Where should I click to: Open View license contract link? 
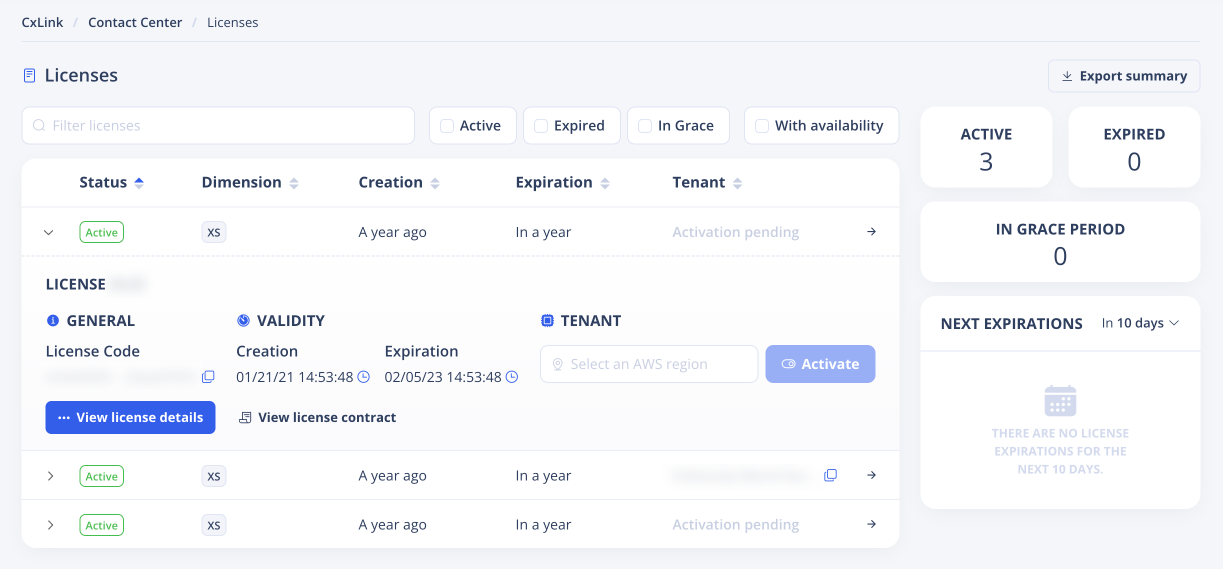point(317,417)
